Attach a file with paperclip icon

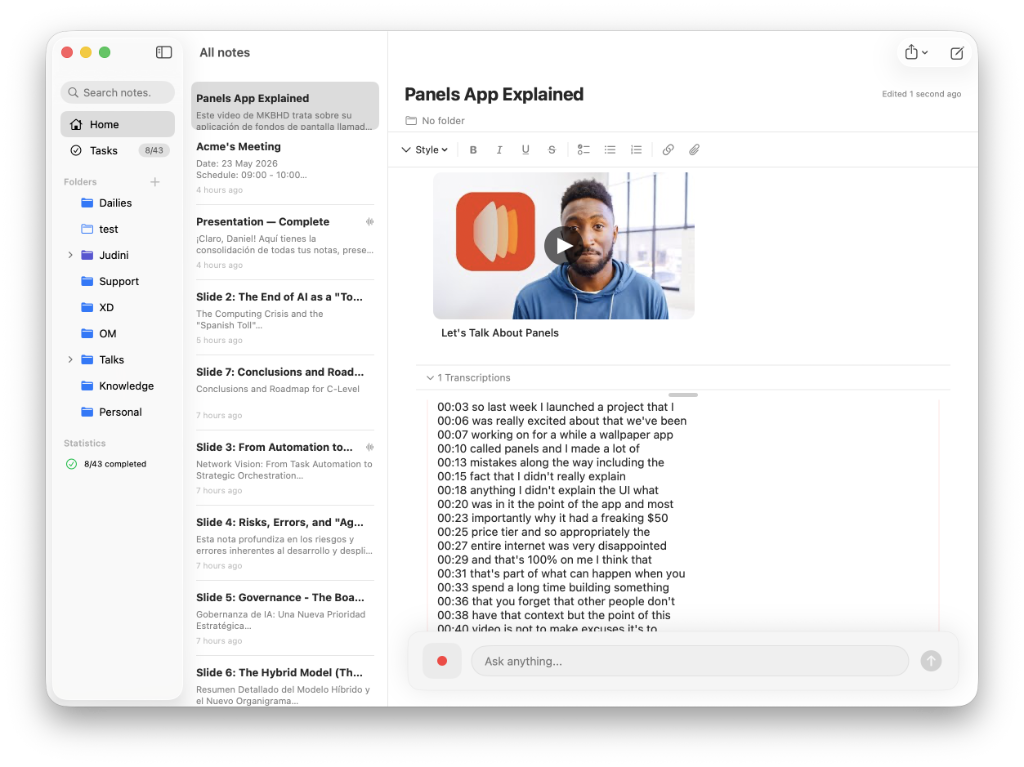pyautogui.click(x=694, y=150)
